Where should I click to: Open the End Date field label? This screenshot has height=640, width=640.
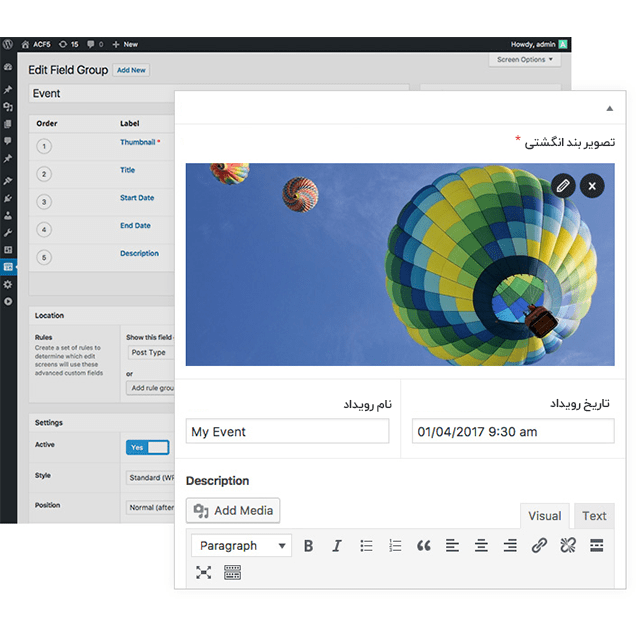point(135,225)
